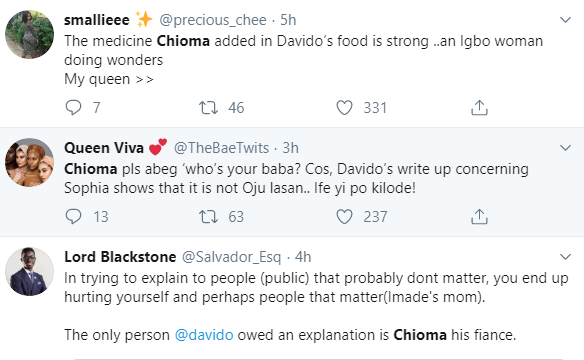Open options chevron on Lord Blackstone's tweet
Viewport: 584px width, 360px height.
[x=565, y=257]
